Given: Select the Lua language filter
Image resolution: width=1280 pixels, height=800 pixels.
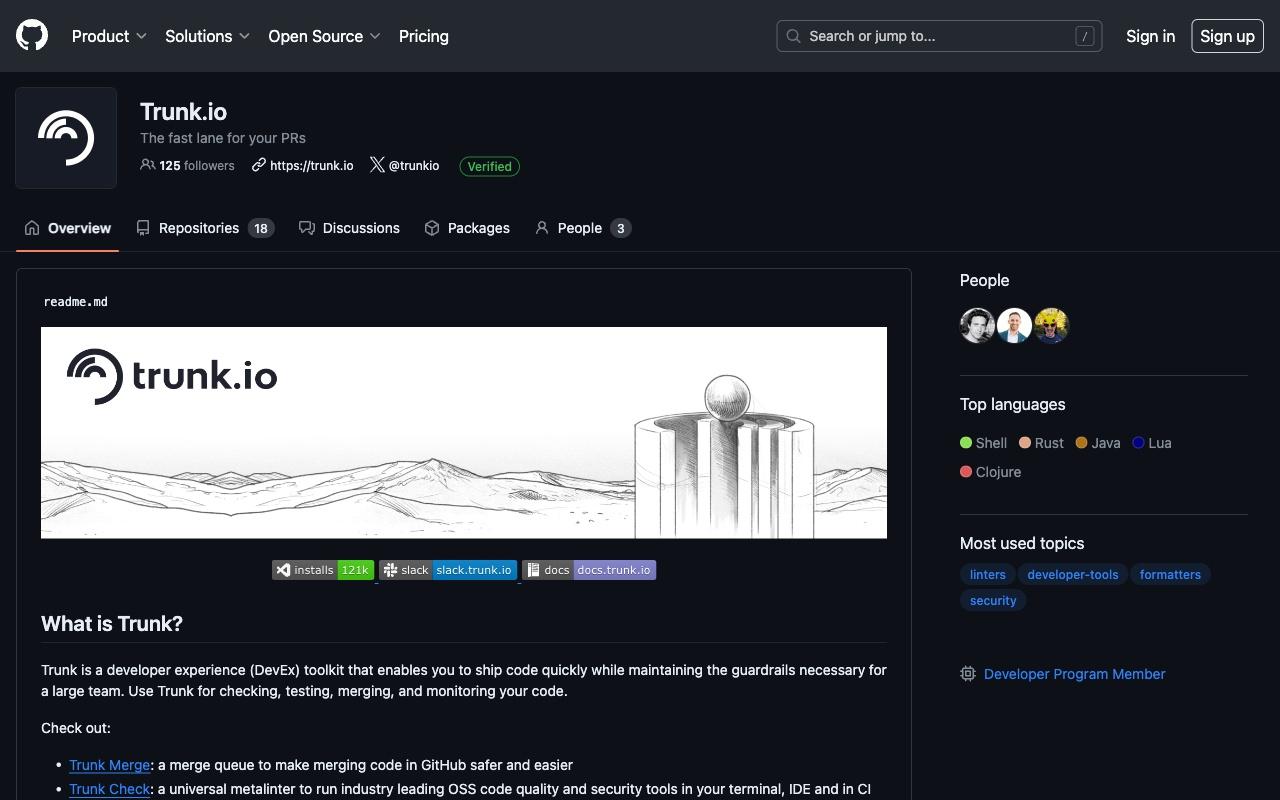Looking at the screenshot, I should point(1152,443).
